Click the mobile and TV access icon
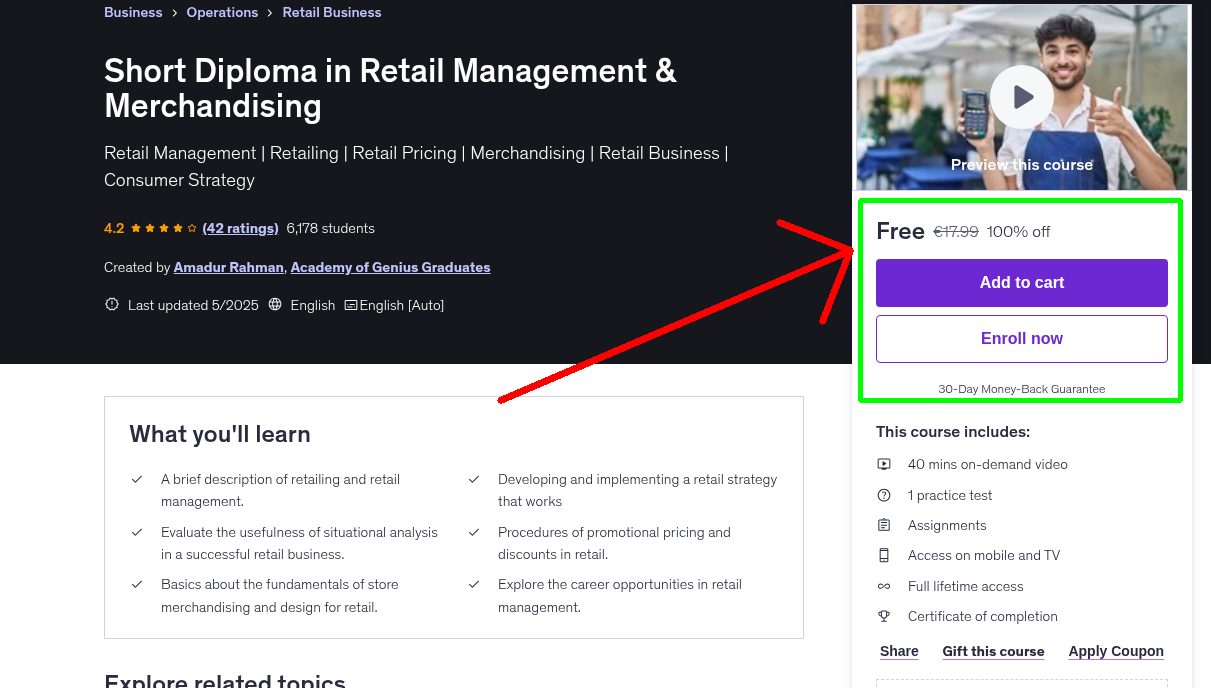This screenshot has height=688, width=1211. 884,555
